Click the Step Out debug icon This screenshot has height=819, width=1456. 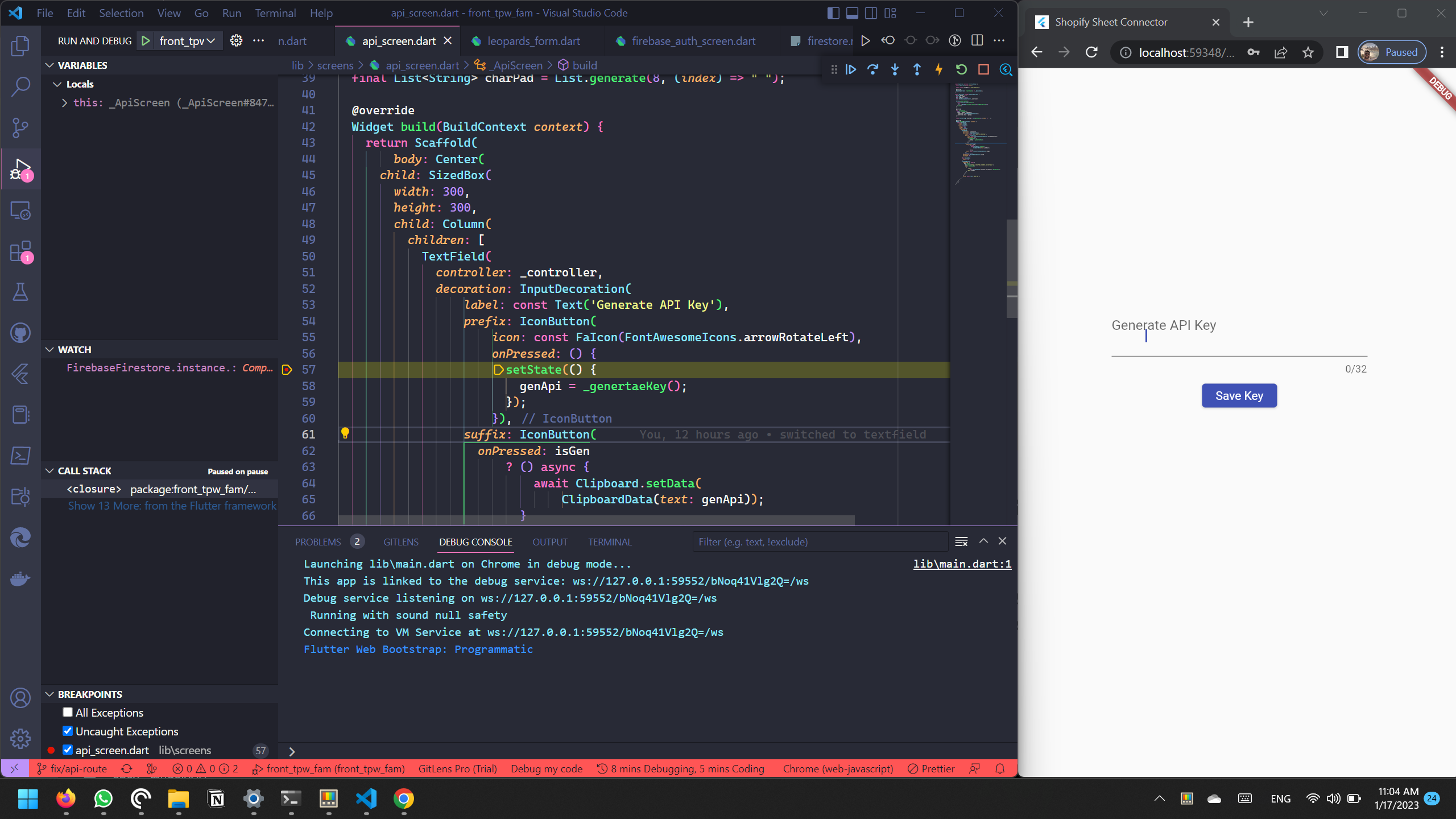tap(916, 69)
